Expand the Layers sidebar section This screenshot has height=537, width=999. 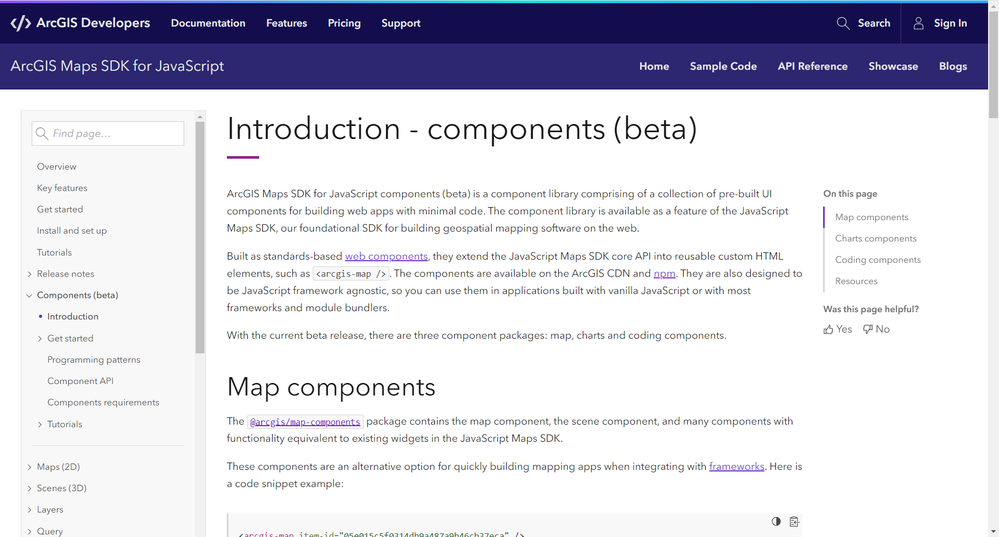30,510
